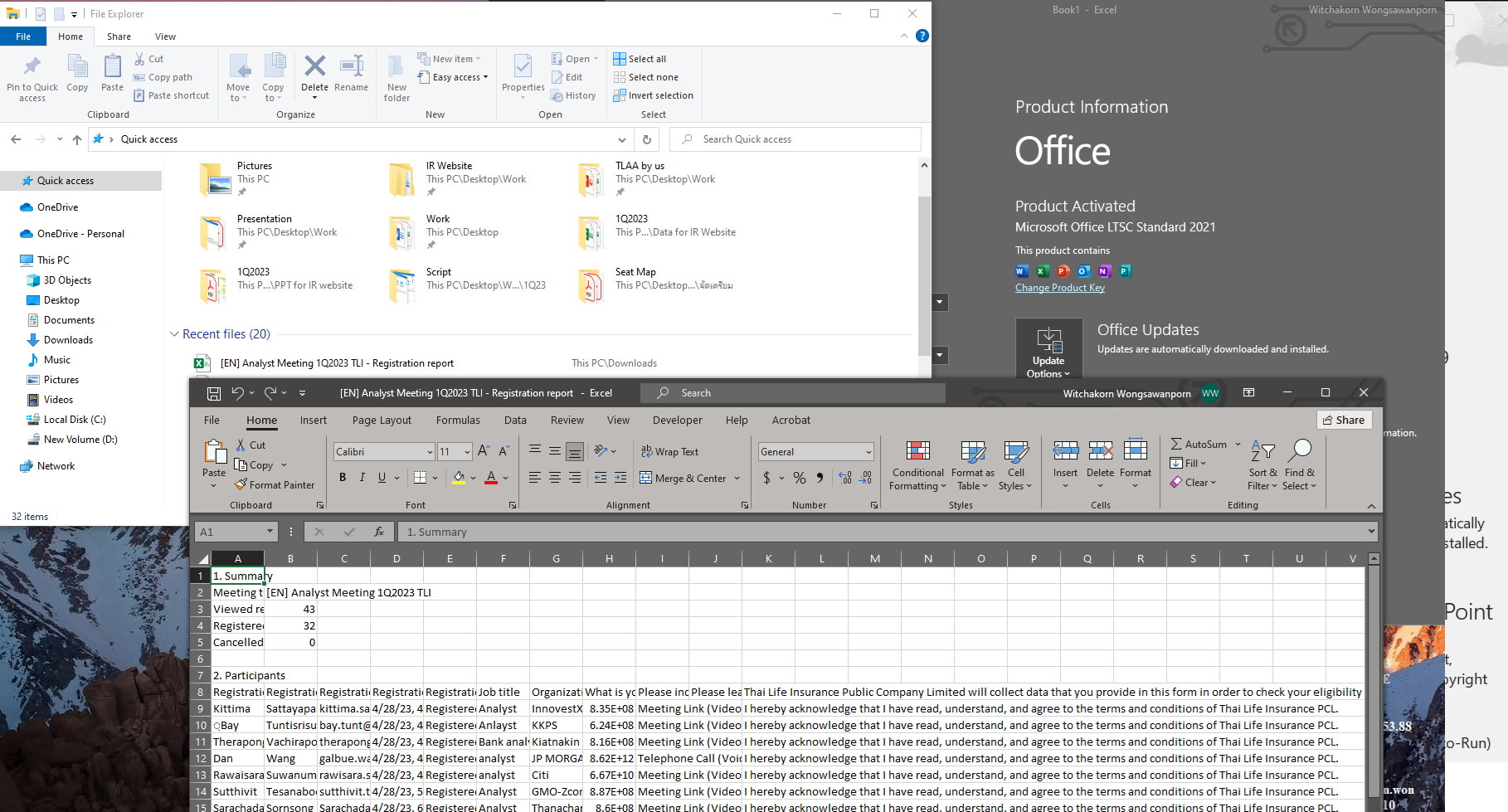This screenshot has width=1508, height=812.
Task: Toggle Underline formatting in Excel
Action: click(x=382, y=478)
